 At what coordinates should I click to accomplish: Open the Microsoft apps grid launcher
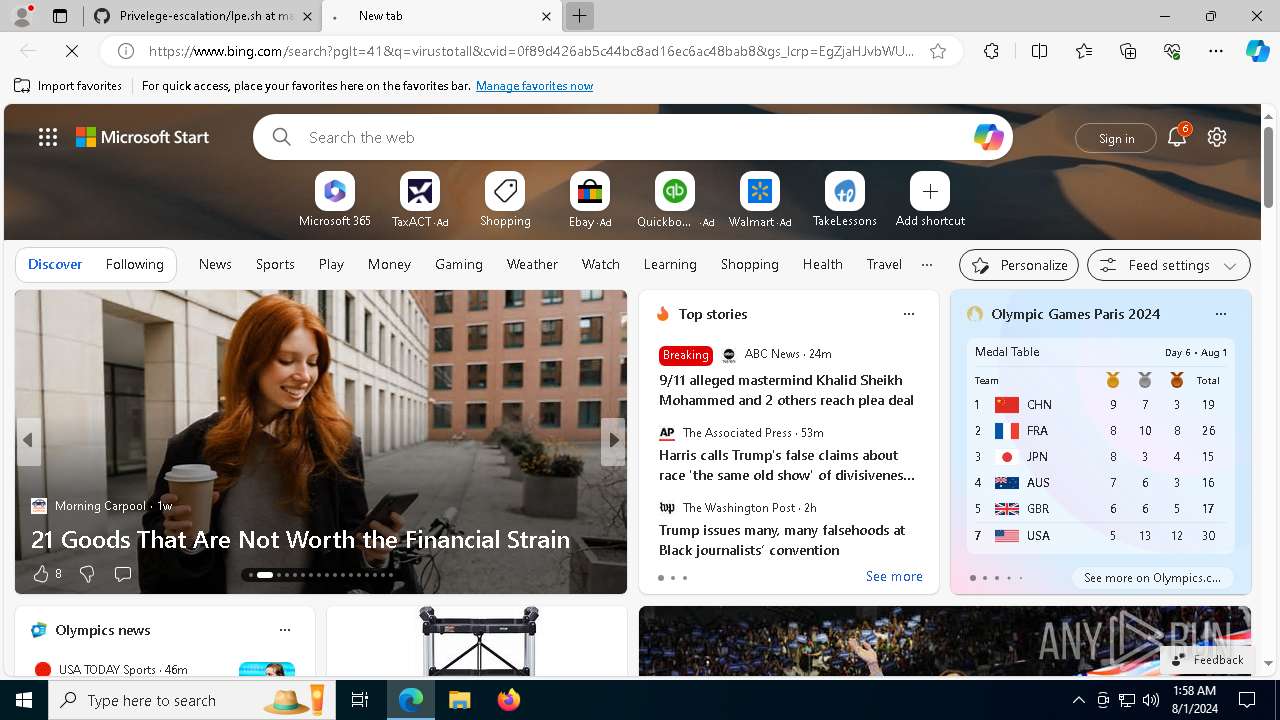pos(48,137)
